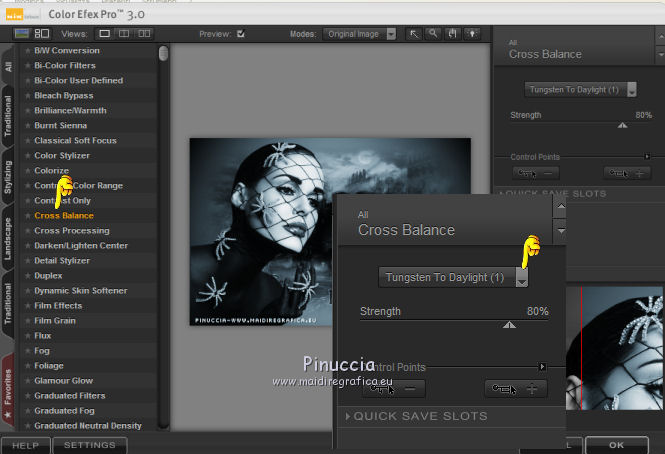The image size is (665, 454).
Task: Switch to the Favorites side tab
Action: [x=8, y=392]
